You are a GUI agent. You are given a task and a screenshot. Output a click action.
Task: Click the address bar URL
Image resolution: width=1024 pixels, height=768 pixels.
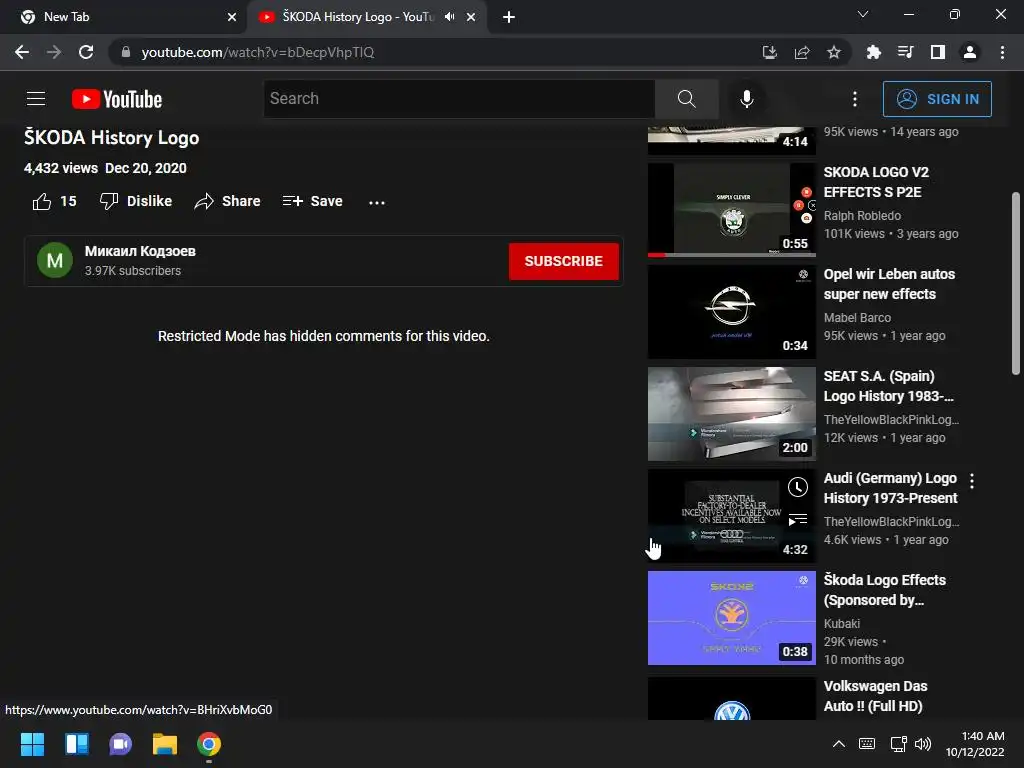tap(258, 52)
